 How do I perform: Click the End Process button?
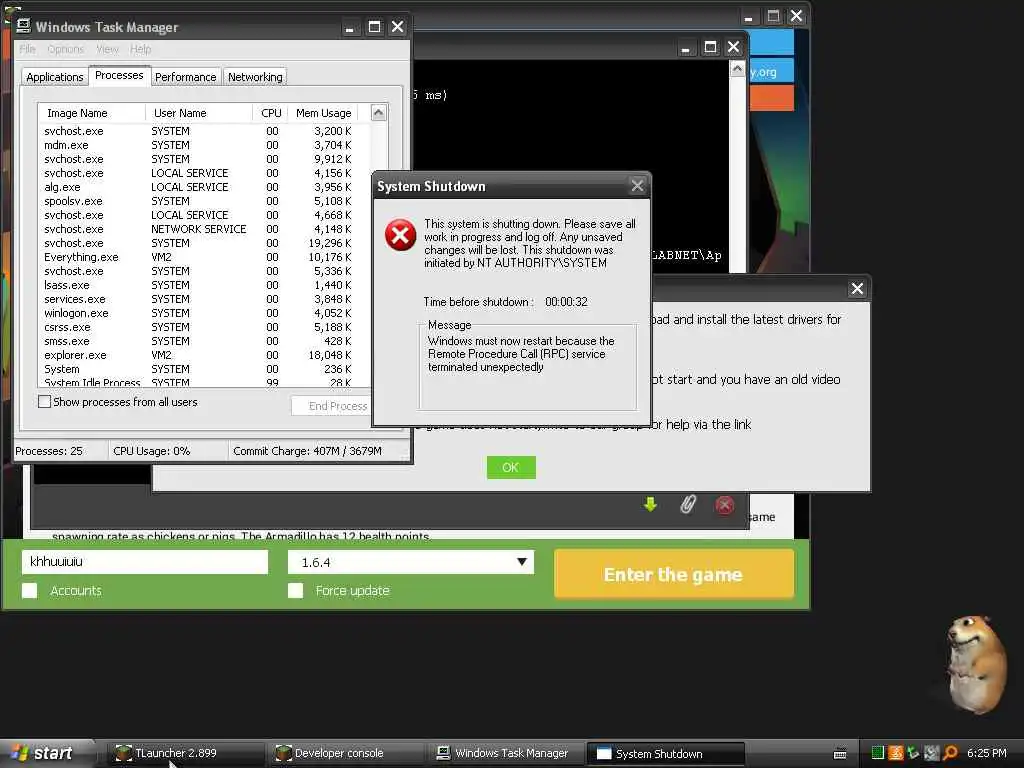pyautogui.click(x=333, y=406)
